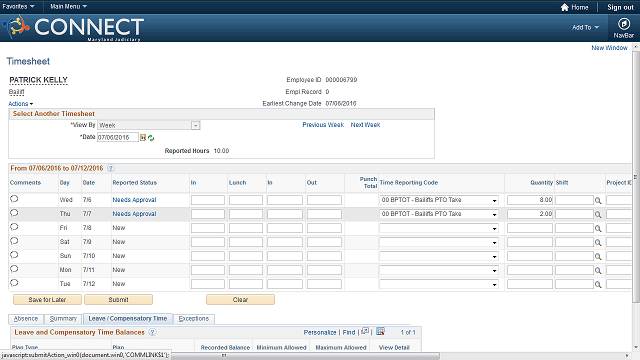This screenshot has width=640, height=360.
Task: Click View All icon in balances header
Action: pos(365,331)
